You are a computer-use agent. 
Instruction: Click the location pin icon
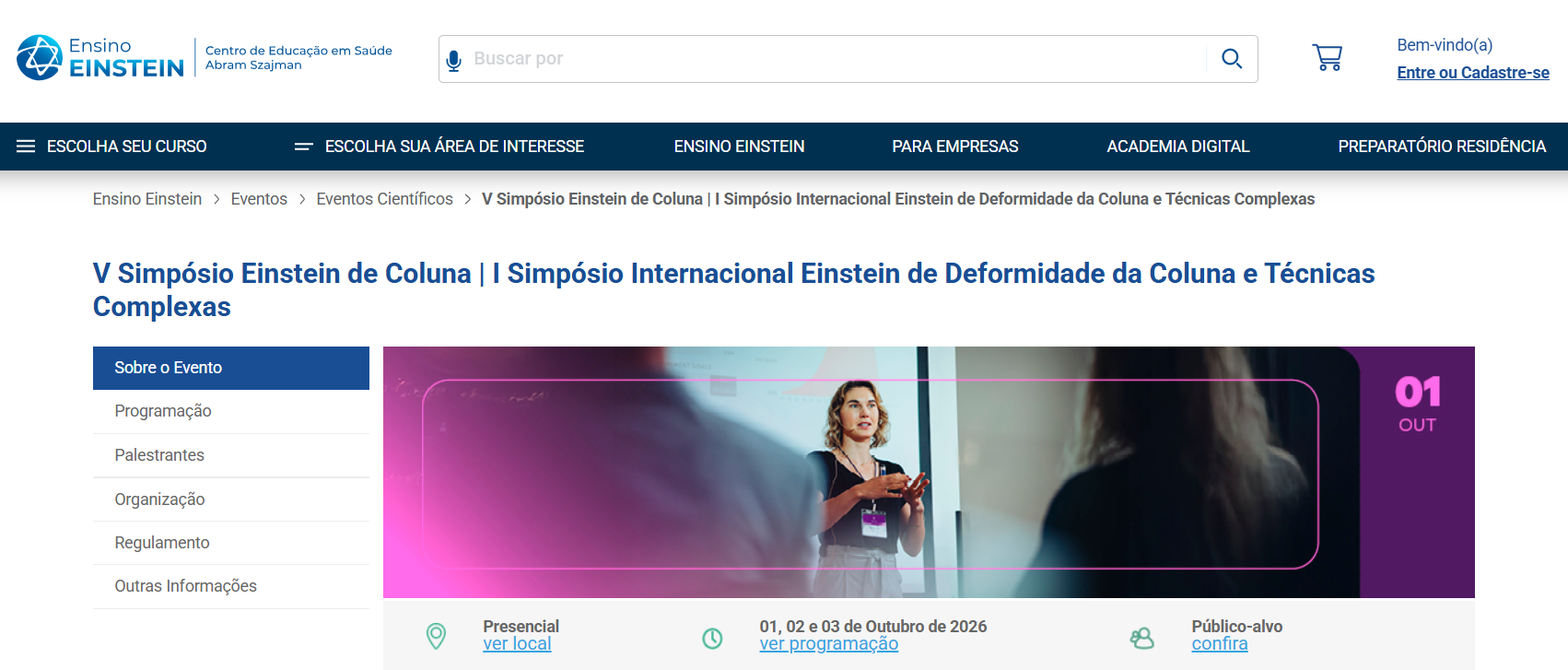tap(436, 635)
